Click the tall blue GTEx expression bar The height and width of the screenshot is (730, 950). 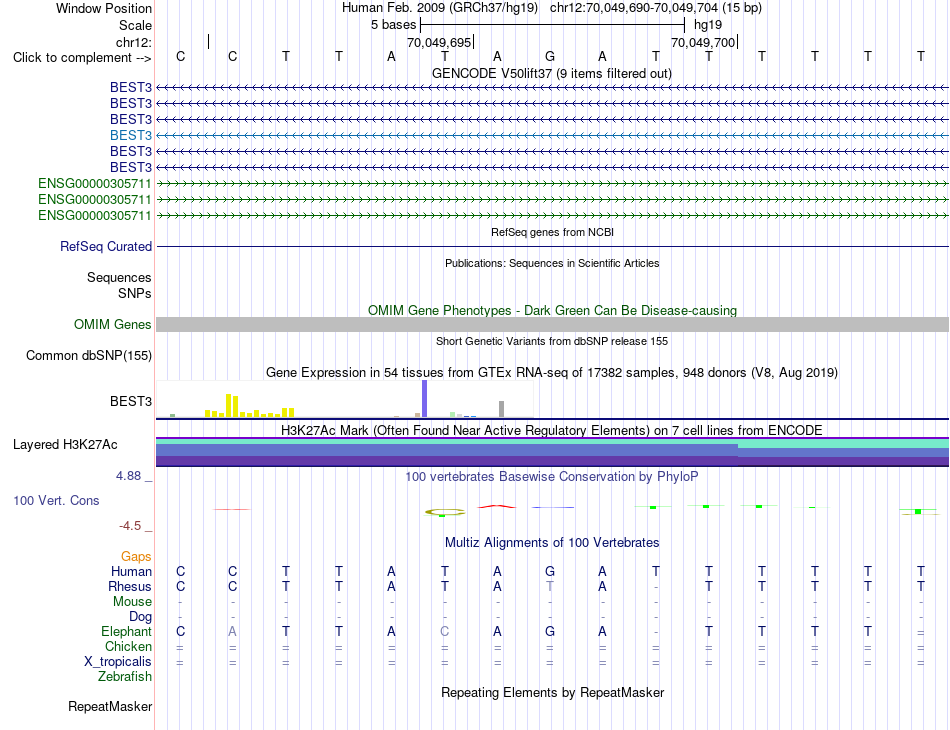[x=424, y=399]
